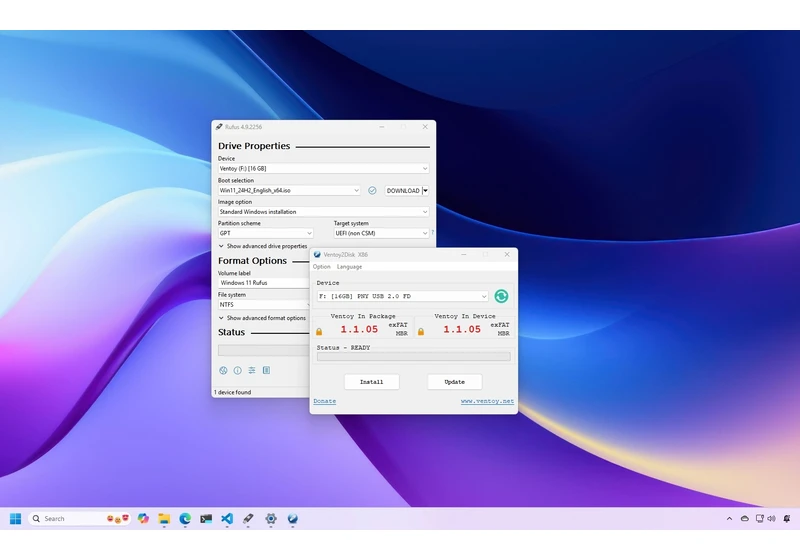Open Rufus language globe icon
This screenshot has width=800, height=560.
[x=223, y=370]
